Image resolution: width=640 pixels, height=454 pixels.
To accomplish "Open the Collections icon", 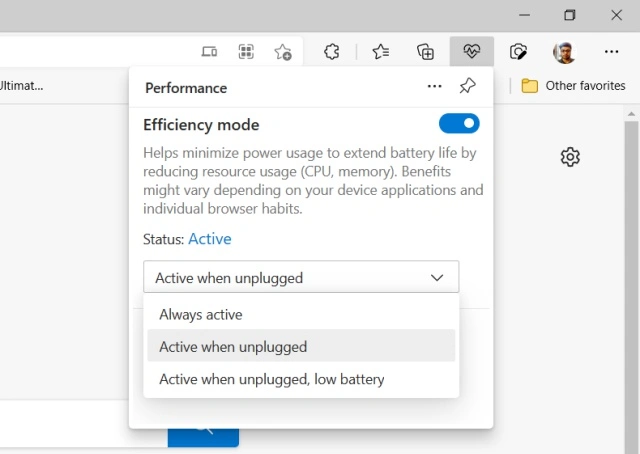I will click(425, 52).
